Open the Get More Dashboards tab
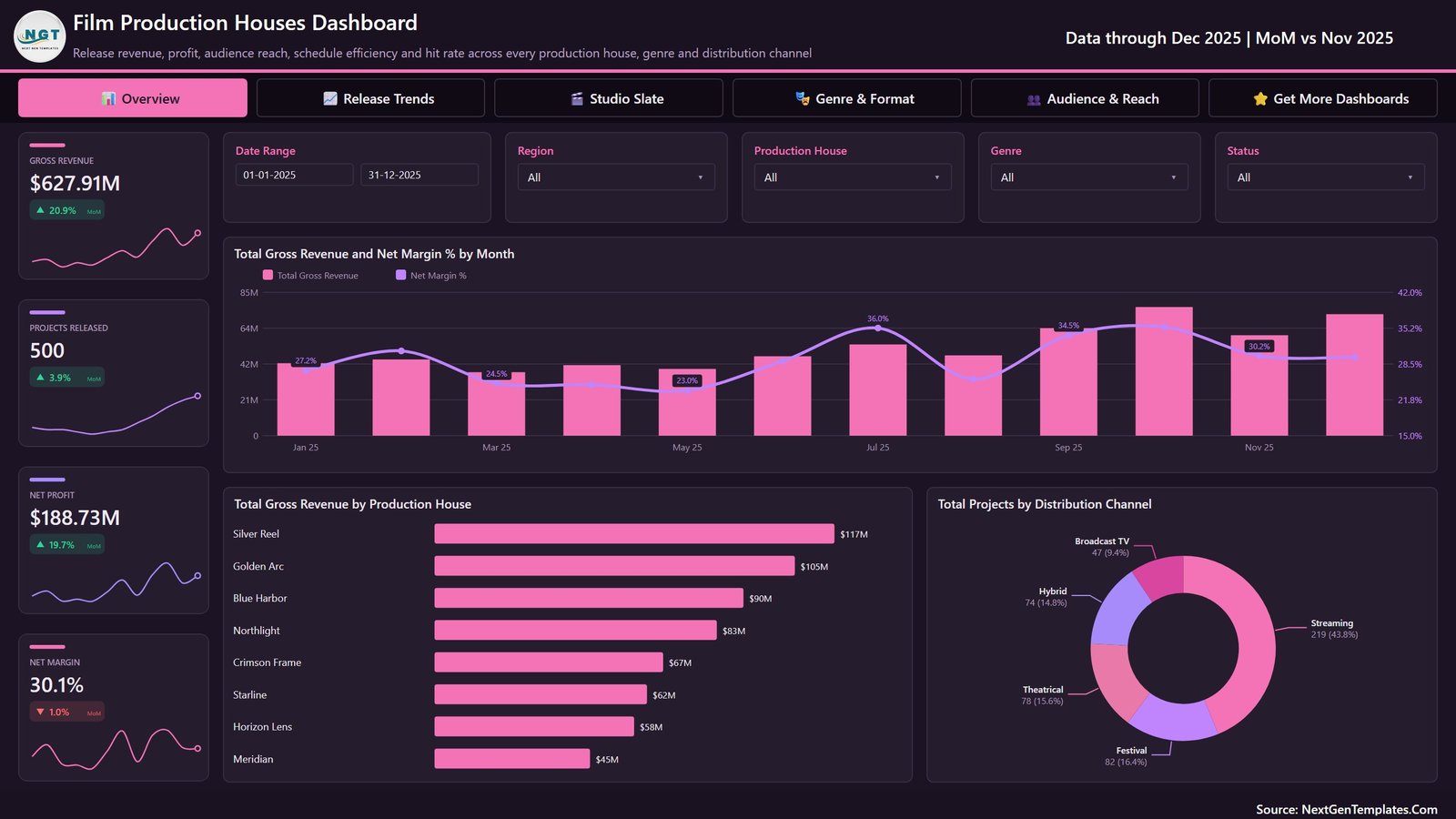1456x819 pixels. coord(1323,98)
